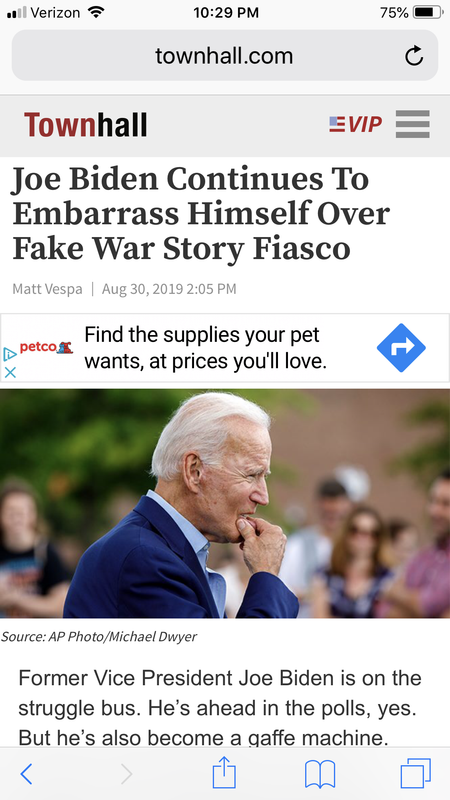Tap the Joe Biden article headline
The width and height of the screenshot is (450, 800).
tap(201, 214)
